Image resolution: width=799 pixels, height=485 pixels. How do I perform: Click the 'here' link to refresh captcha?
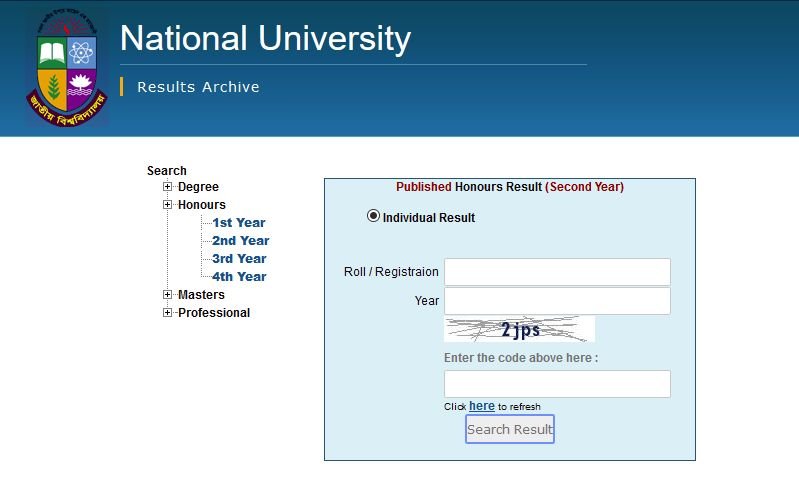click(482, 406)
